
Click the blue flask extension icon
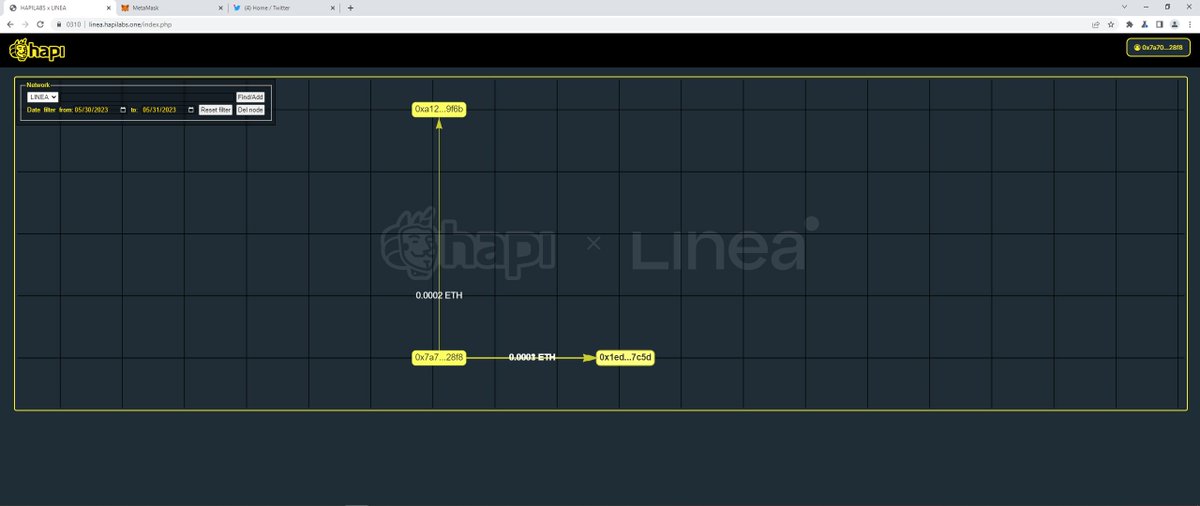(1145, 24)
